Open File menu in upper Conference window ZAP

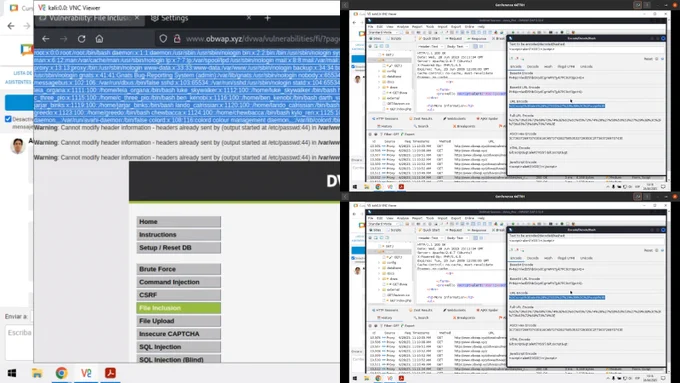(371, 26)
